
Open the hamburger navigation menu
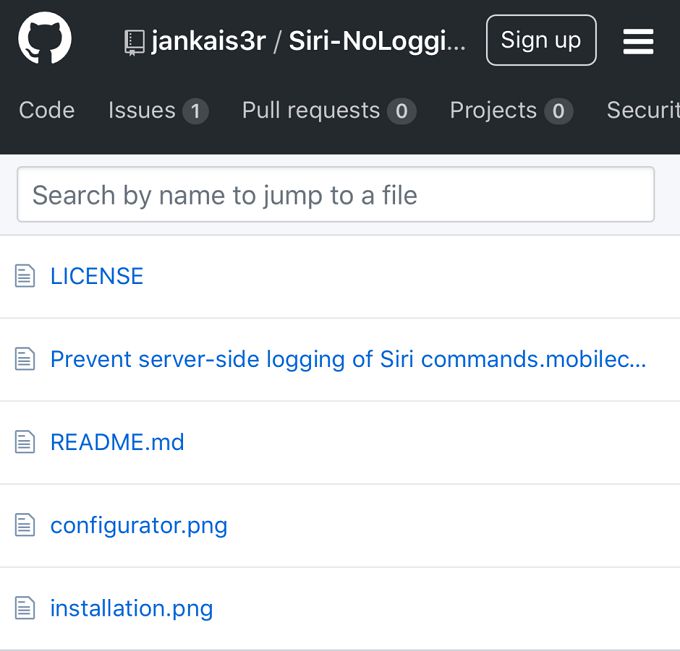click(x=638, y=41)
